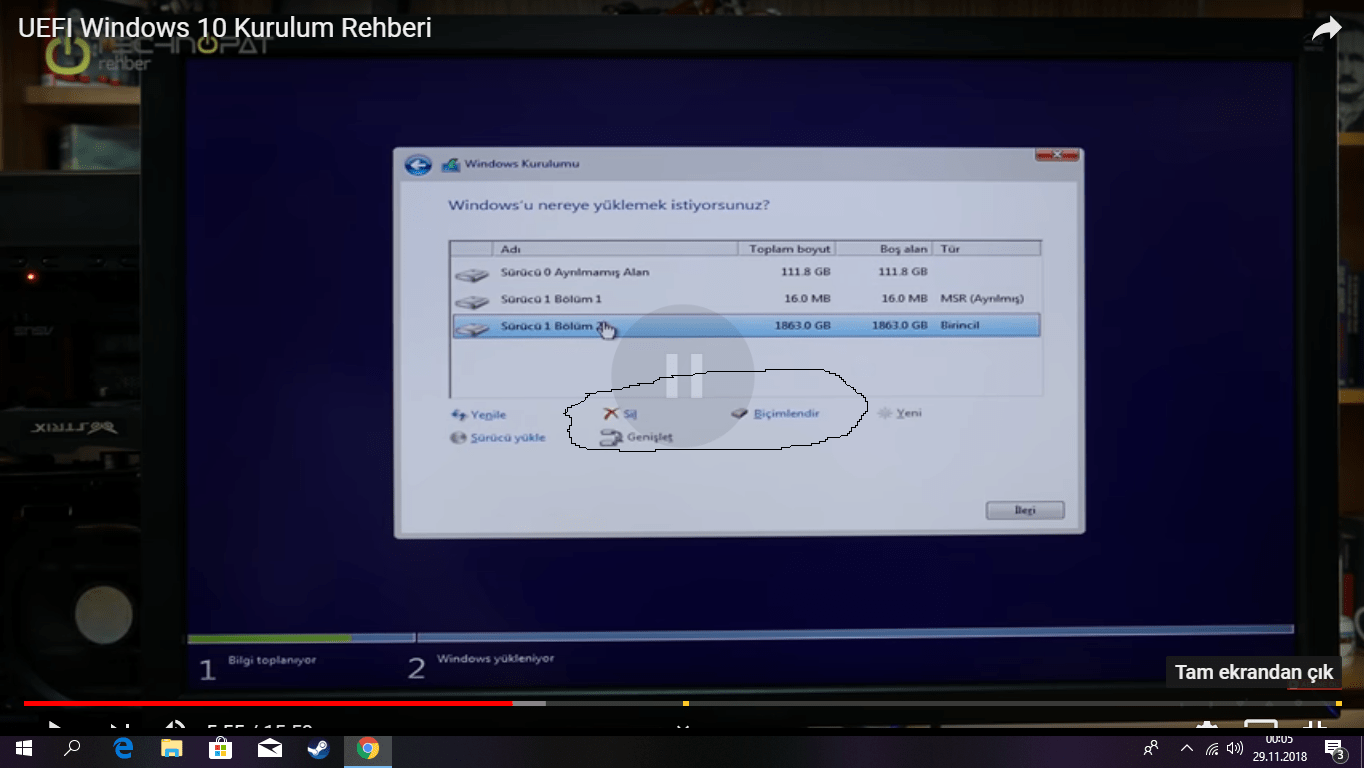Close the Windows Kurulumu dialog with red X

(1057, 155)
